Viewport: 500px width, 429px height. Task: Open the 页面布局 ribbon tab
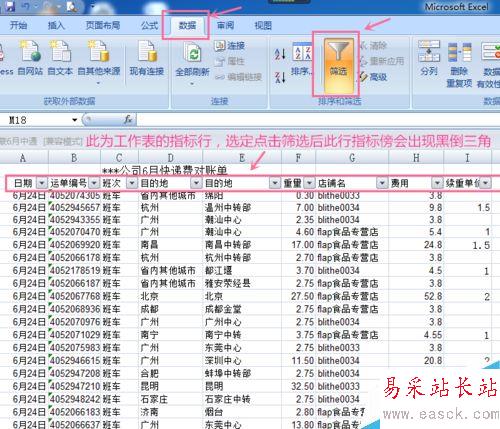(103, 25)
